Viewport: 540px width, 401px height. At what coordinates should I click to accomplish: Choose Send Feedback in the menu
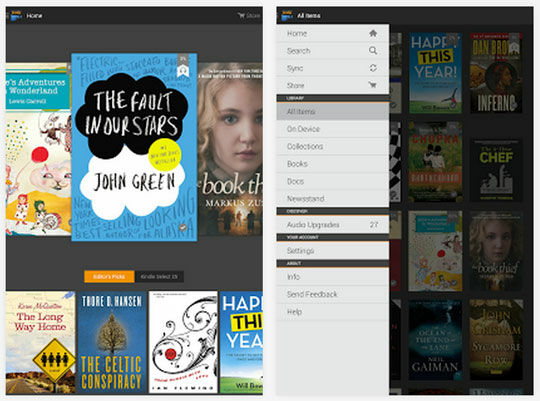click(x=333, y=294)
